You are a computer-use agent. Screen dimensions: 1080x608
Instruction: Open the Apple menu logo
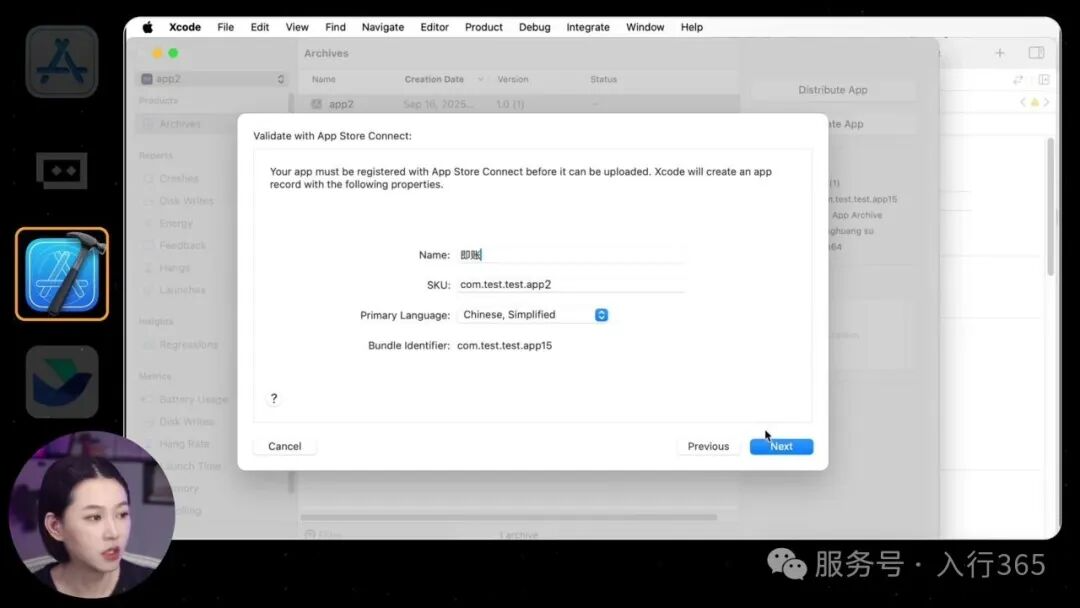tap(148, 27)
